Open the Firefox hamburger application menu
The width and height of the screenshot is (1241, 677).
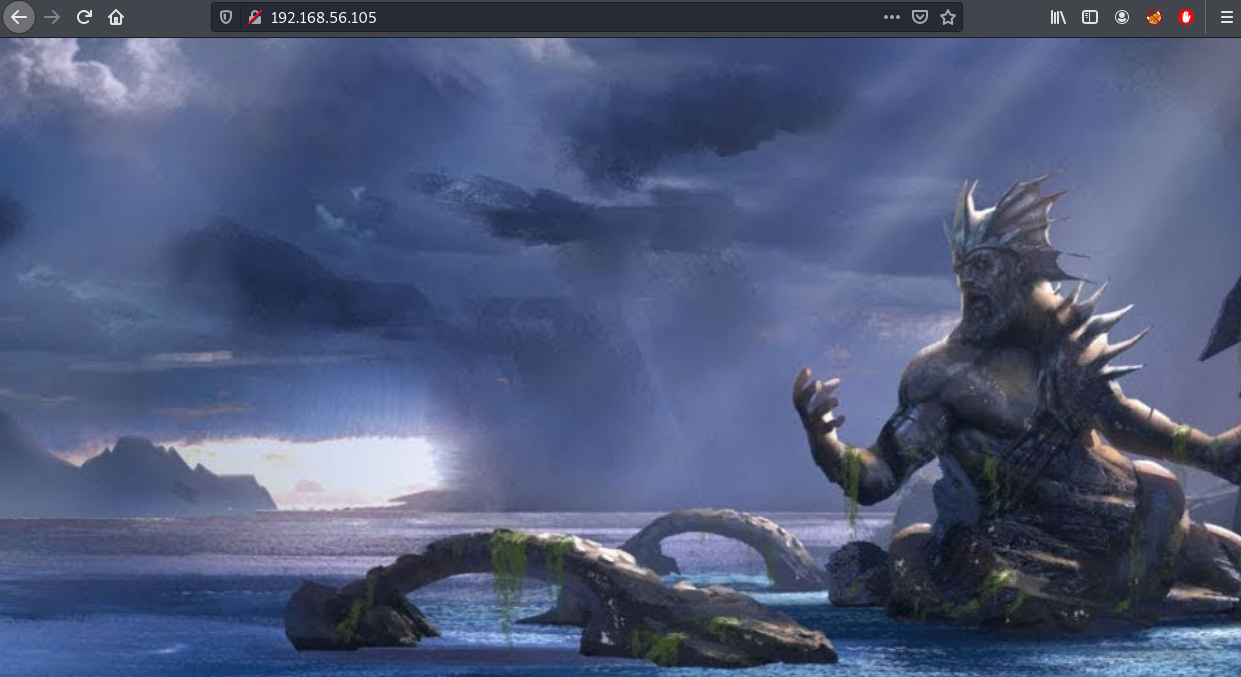click(x=1227, y=17)
